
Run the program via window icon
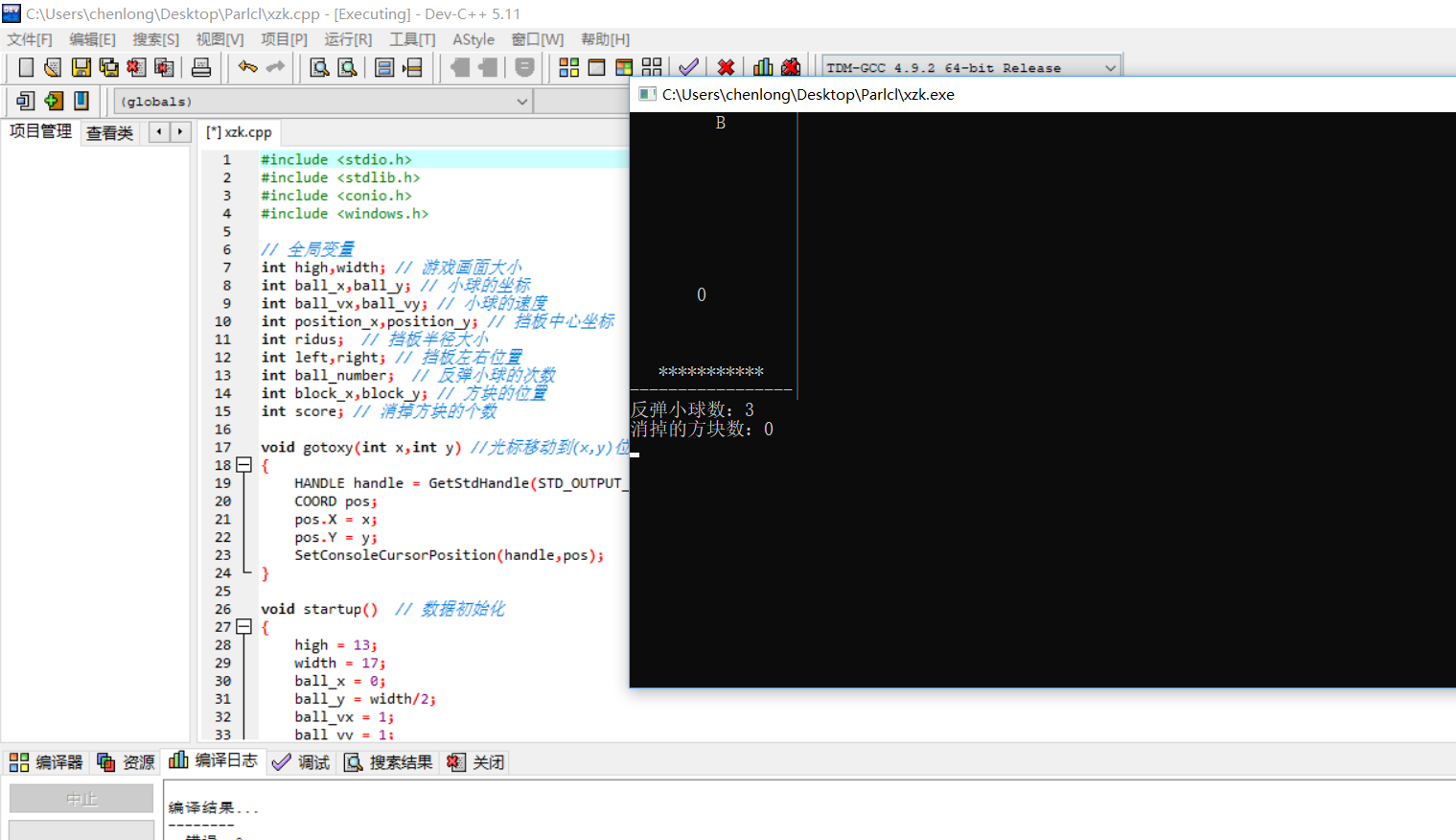point(596,67)
